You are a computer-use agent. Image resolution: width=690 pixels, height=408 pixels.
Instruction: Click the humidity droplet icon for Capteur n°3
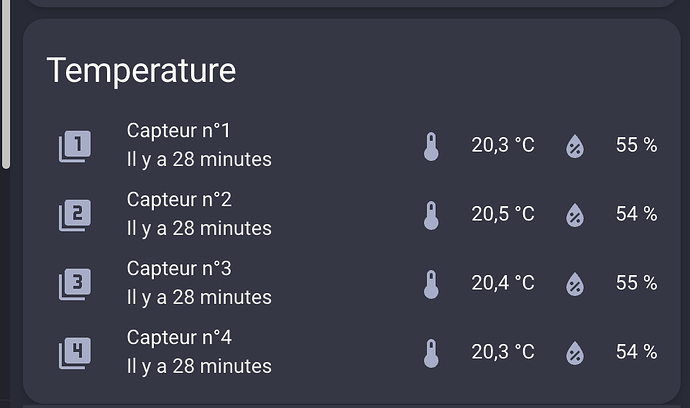click(575, 283)
